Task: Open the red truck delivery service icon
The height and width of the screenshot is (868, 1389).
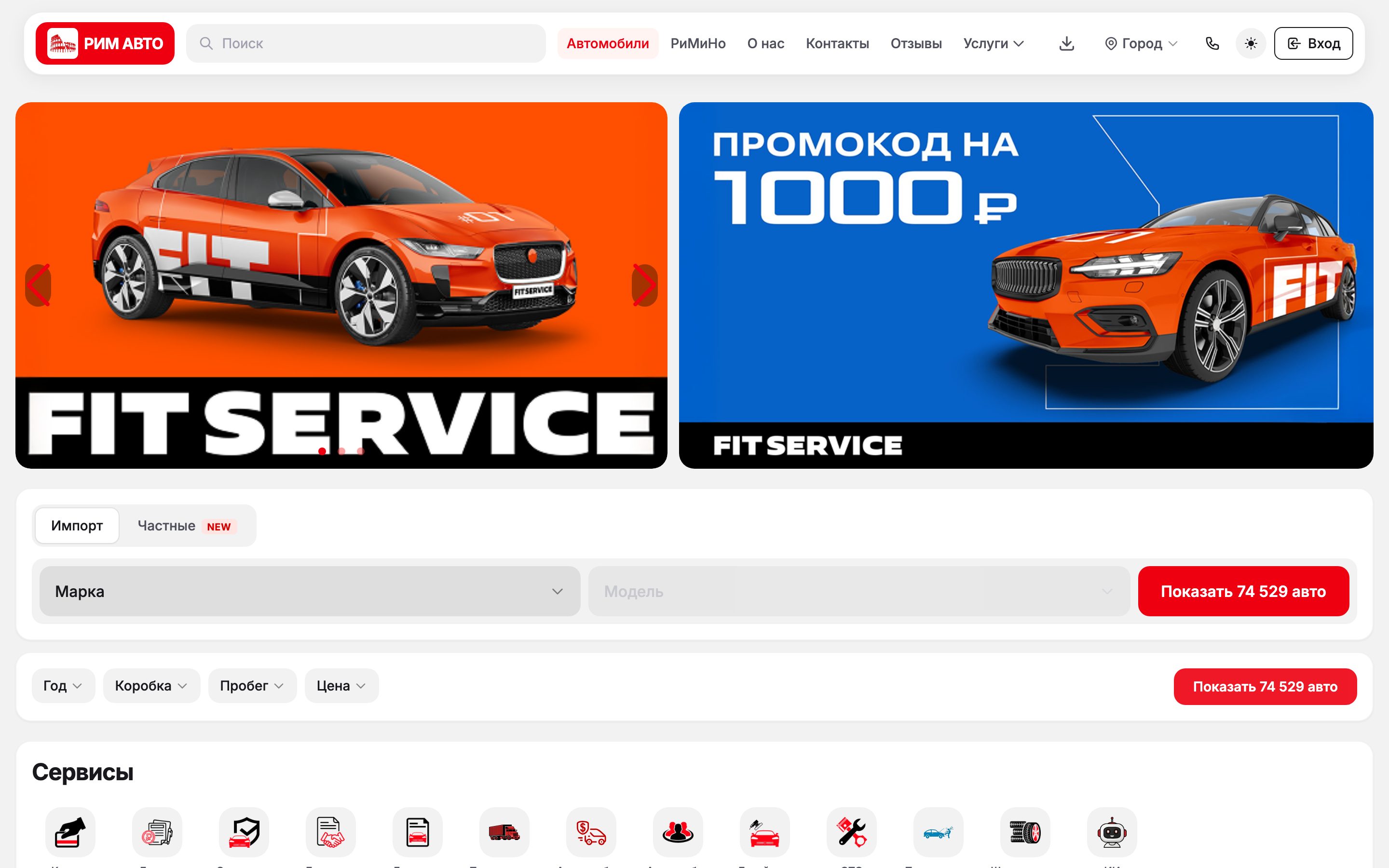Action: 504,832
